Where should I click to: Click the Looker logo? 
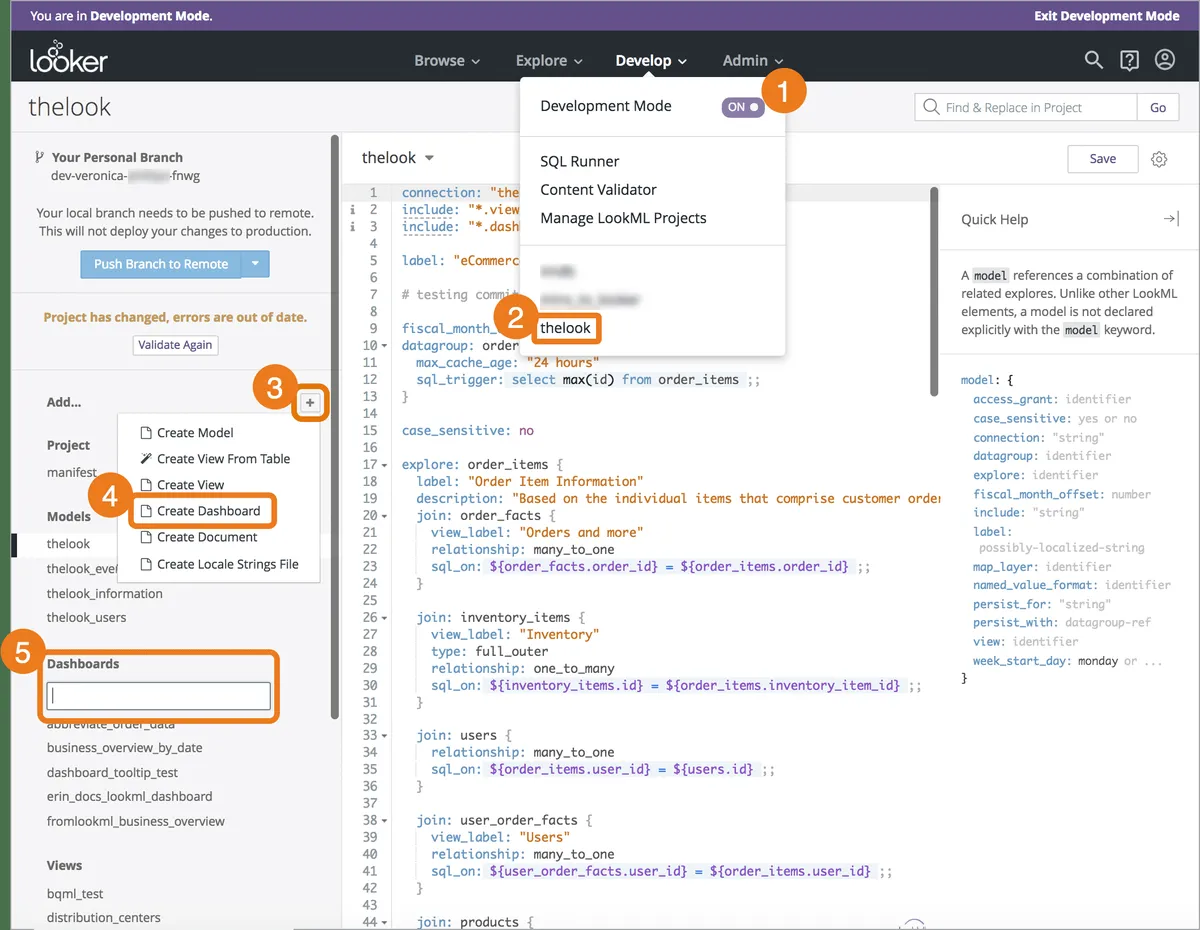tap(68, 60)
